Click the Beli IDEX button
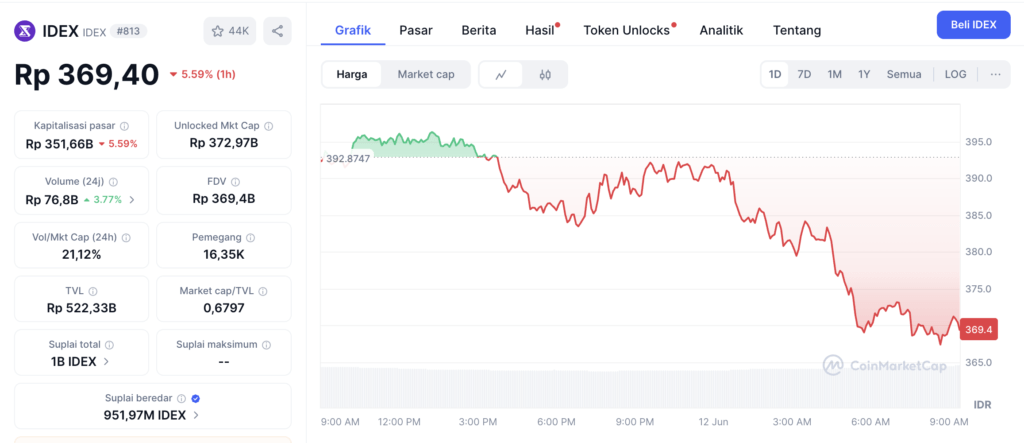Image resolution: width=1024 pixels, height=443 pixels. tap(973, 25)
